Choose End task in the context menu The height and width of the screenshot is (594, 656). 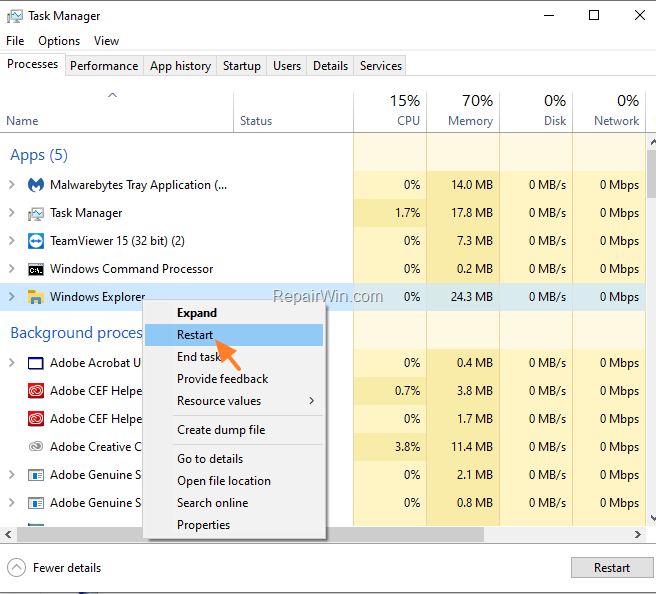coord(234,357)
